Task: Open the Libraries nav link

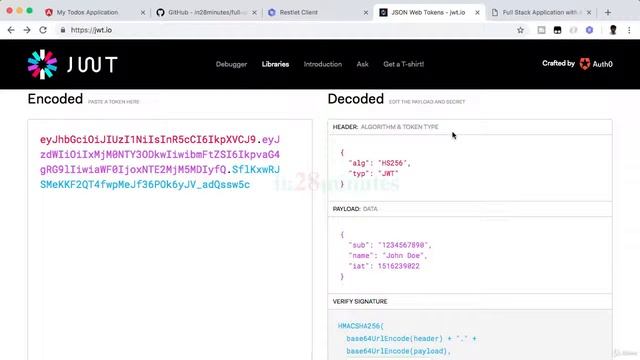Action: (275, 64)
